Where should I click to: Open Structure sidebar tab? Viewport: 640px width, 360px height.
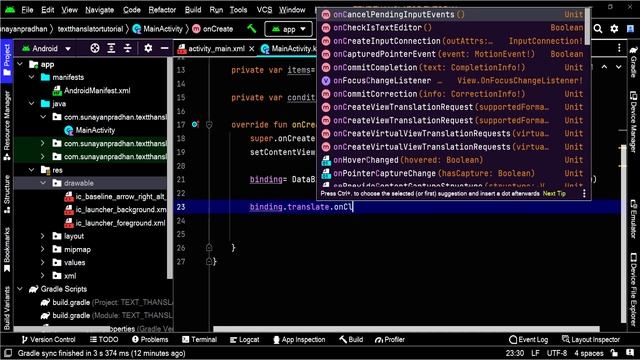[x=7, y=194]
